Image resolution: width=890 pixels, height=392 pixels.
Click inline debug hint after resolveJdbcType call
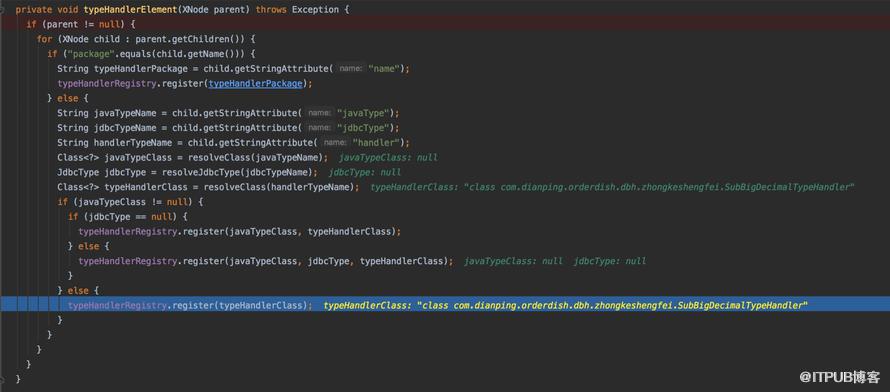point(365,172)
